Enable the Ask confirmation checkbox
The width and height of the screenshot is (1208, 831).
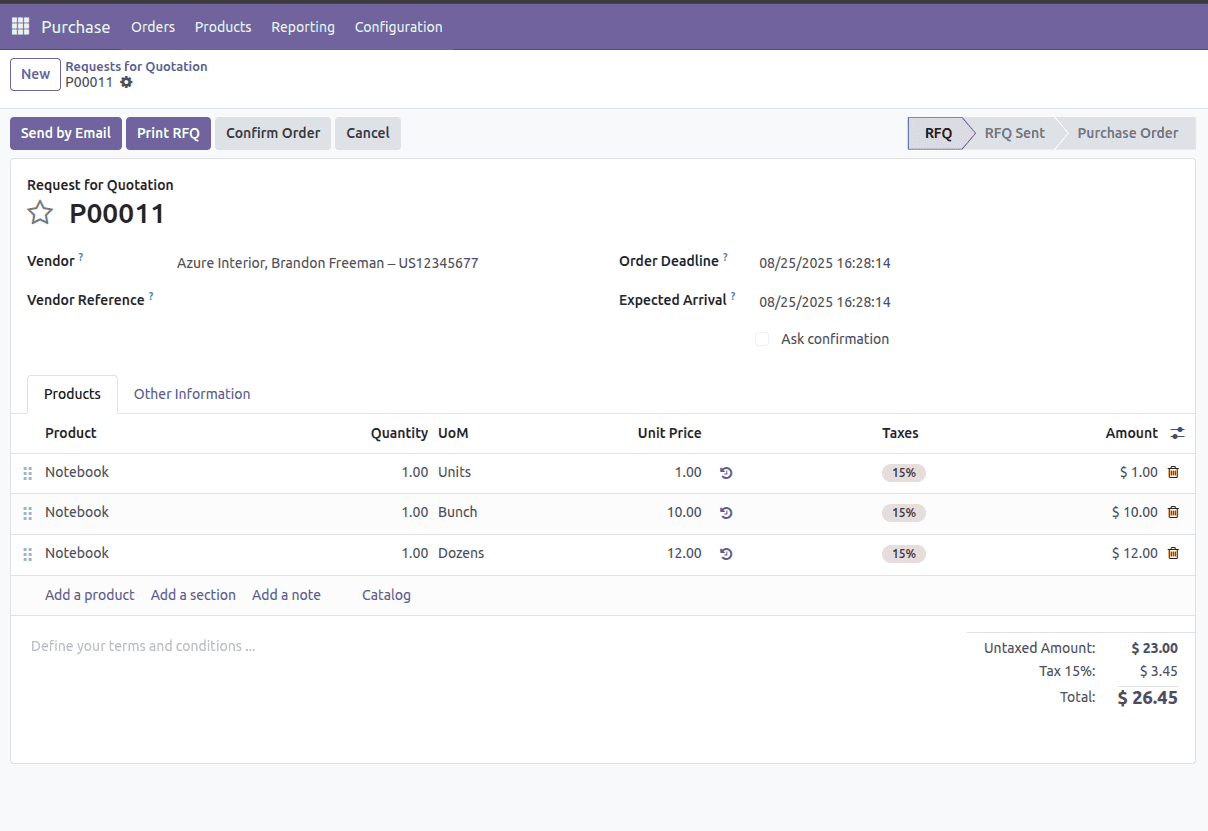tap(762, 339)
